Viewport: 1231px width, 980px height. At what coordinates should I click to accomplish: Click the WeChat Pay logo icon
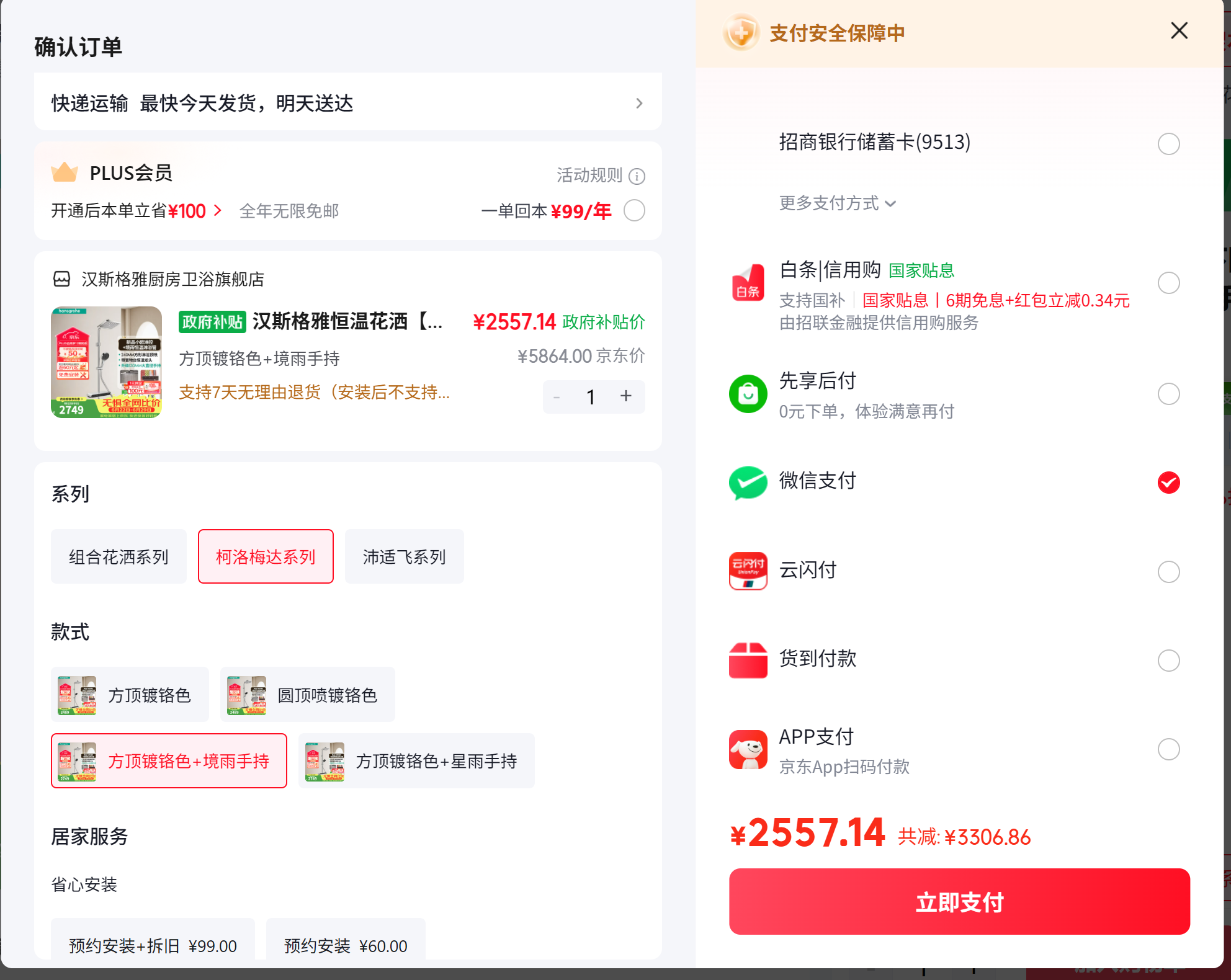coord(748,483)
